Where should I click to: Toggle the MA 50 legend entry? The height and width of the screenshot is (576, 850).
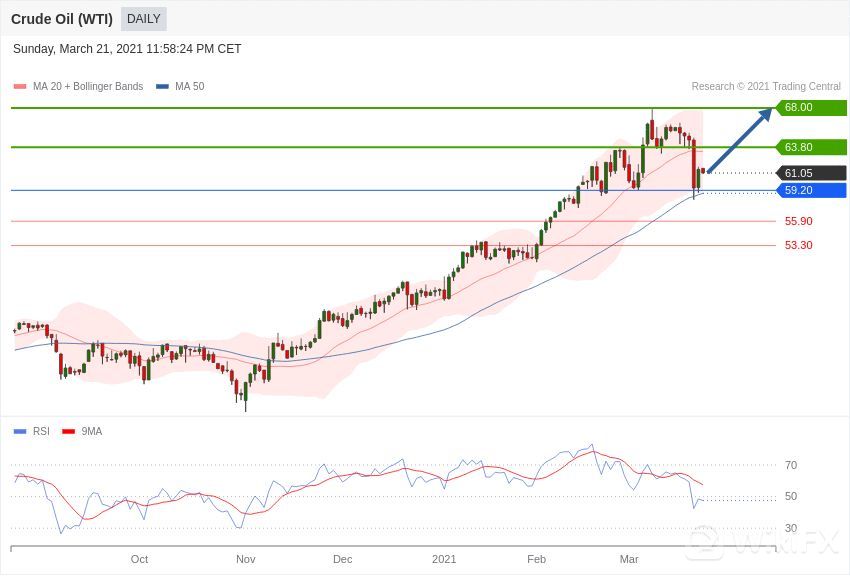[189, 87]
